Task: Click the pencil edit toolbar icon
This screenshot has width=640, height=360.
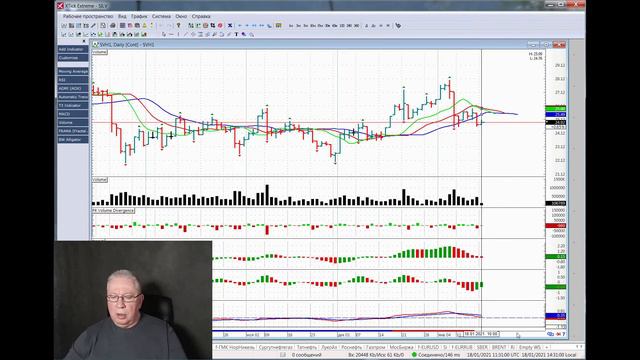Action: (93, 25)
